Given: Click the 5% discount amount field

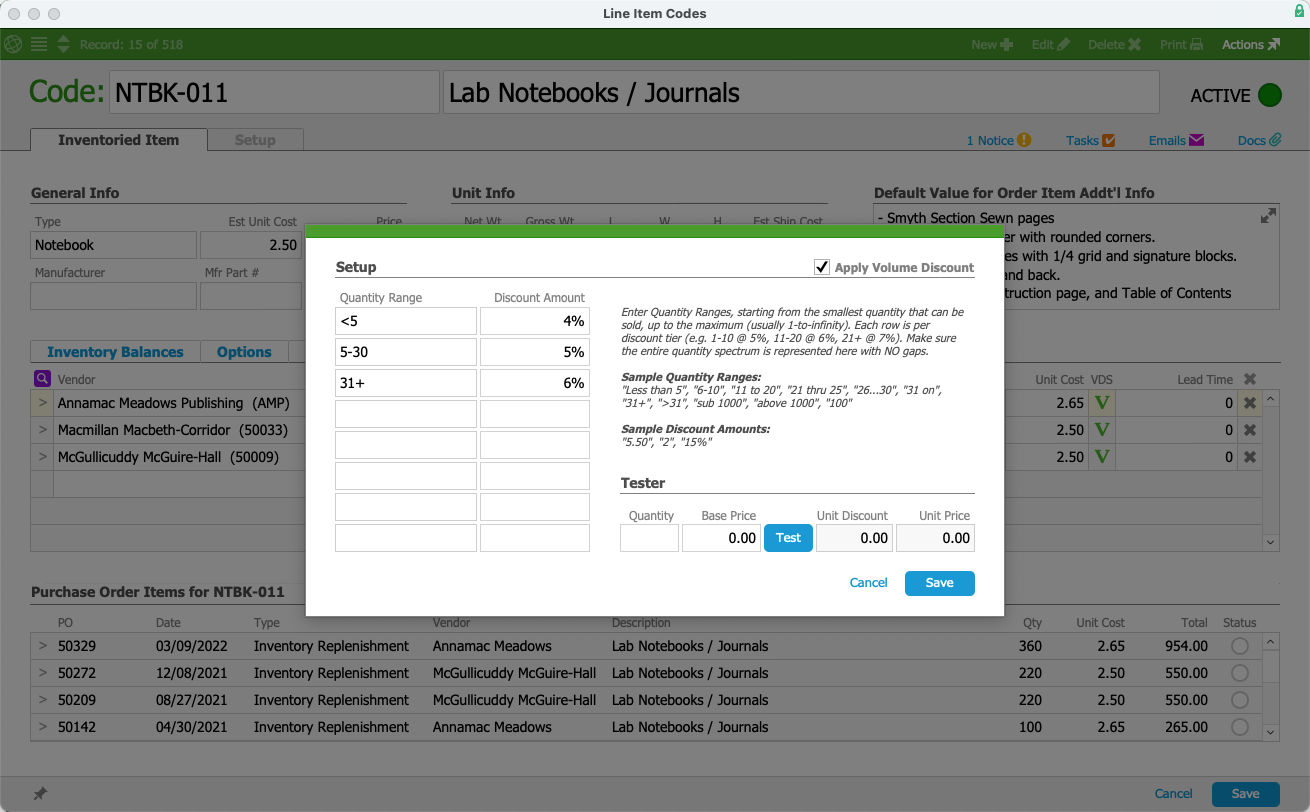Looking at the screenshot, I should tap(535, 352).
